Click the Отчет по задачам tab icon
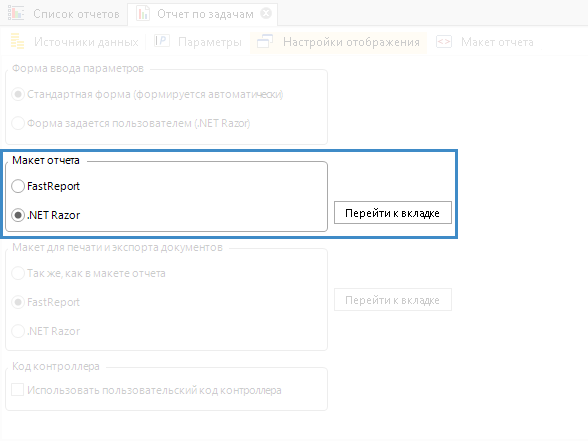The width and height of the screenshot is (588, 441). tap(143, 14)
